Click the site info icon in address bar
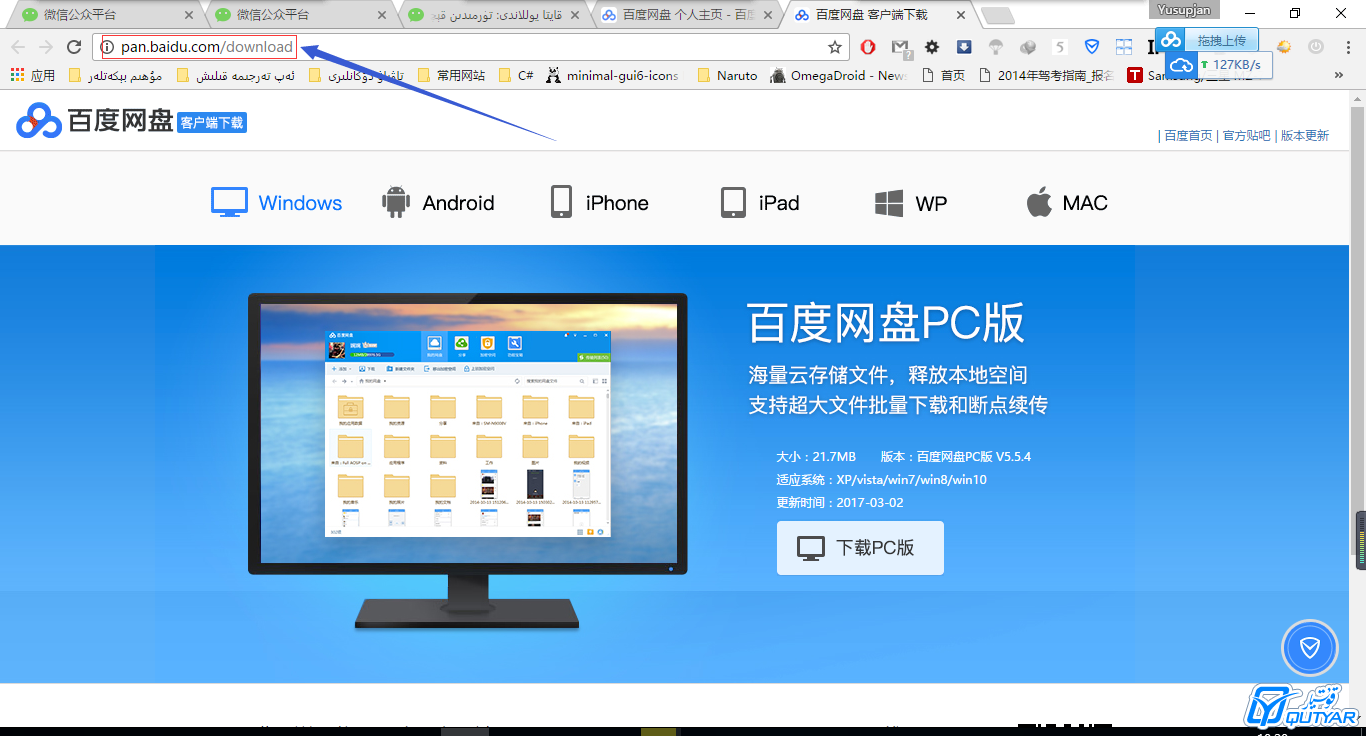The image size is (1366, 736). click(x=108, y=47)
